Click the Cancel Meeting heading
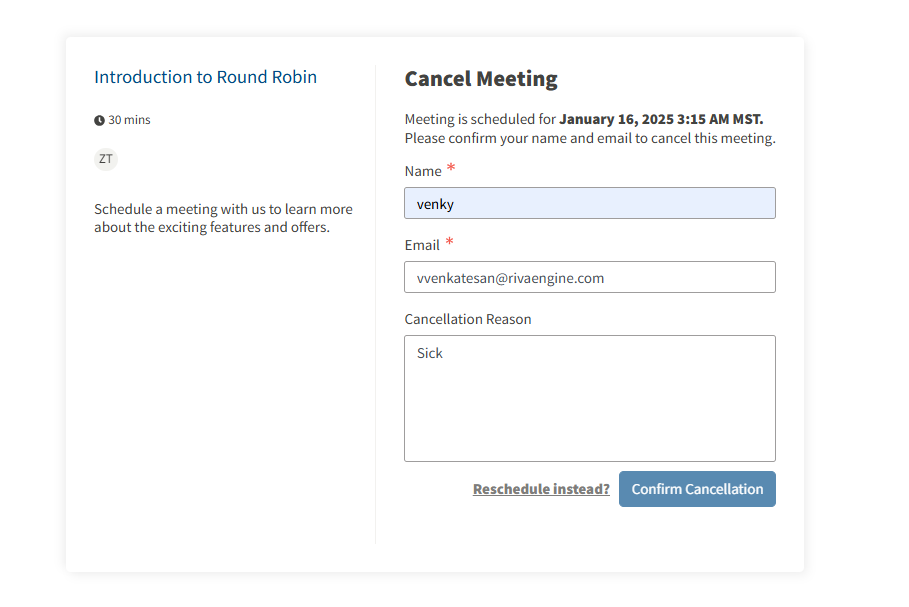Screen dimensions: 909x607 [481, 79]
